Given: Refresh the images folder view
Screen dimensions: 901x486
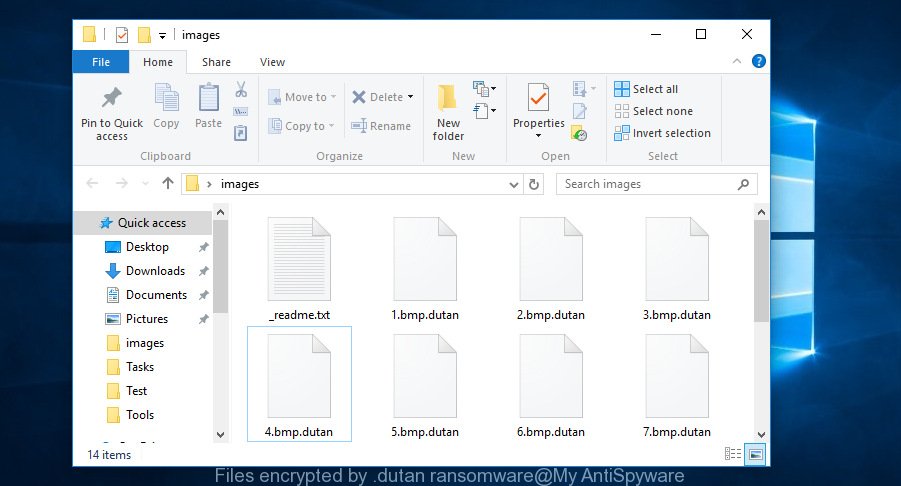Looking at the screenshot, I should tap(534, 184).
